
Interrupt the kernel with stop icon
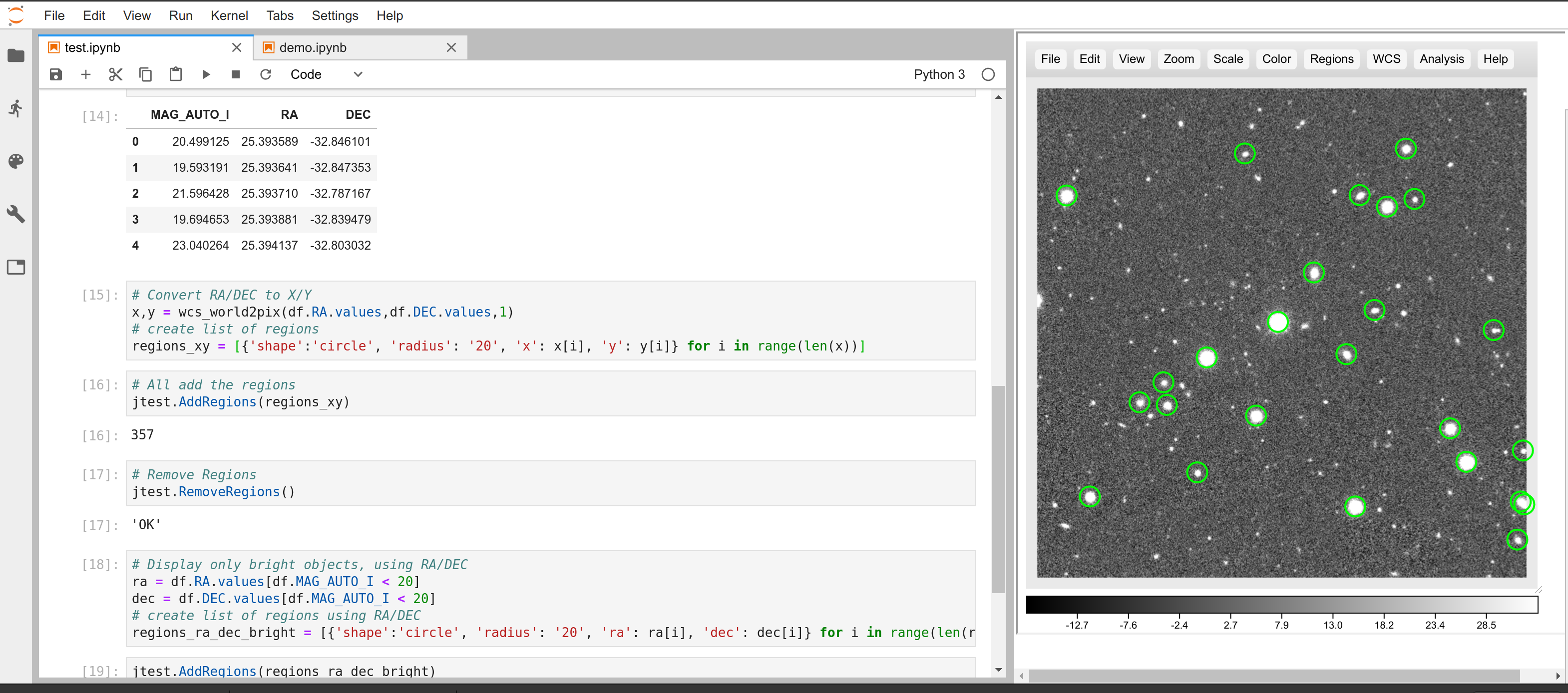(236, 74)
